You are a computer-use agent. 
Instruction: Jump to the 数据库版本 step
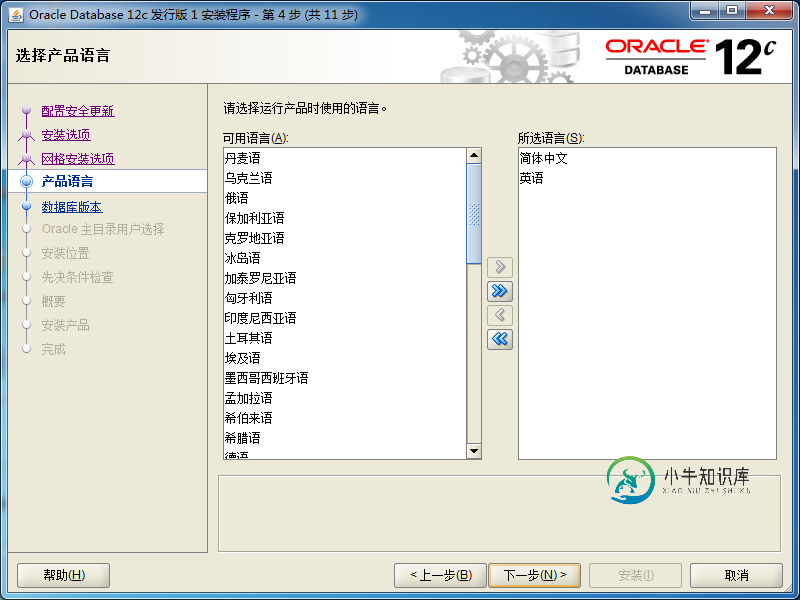pos(72,207)
